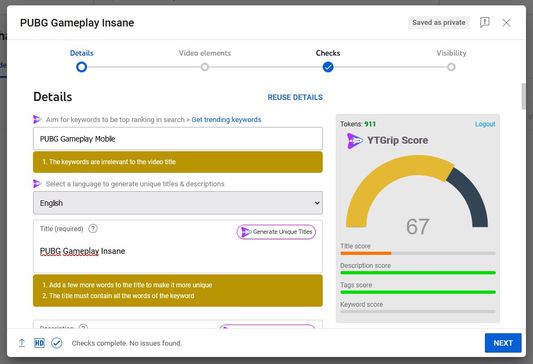Click the NEXT button
The width and height of the screenshot is (533, 364).
pos(503,343)
